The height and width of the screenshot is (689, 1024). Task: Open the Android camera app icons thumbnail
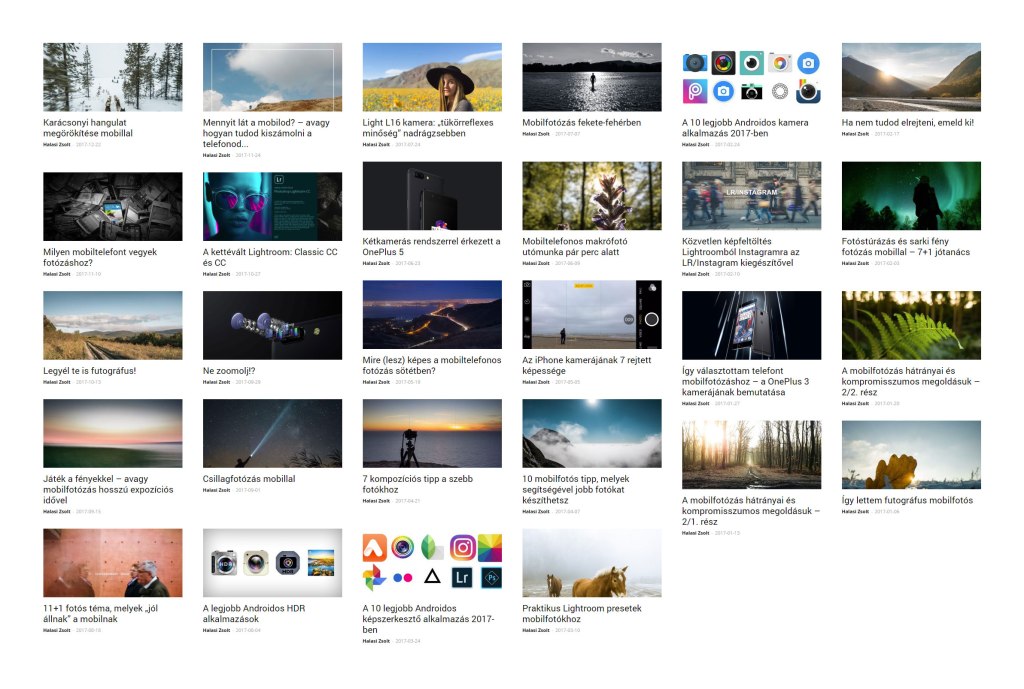click(751, 77)
